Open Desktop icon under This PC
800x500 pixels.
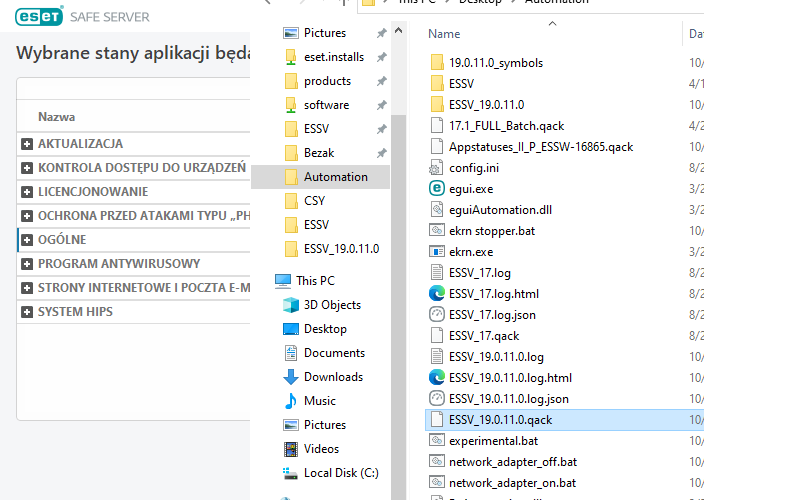pos(291,329)
